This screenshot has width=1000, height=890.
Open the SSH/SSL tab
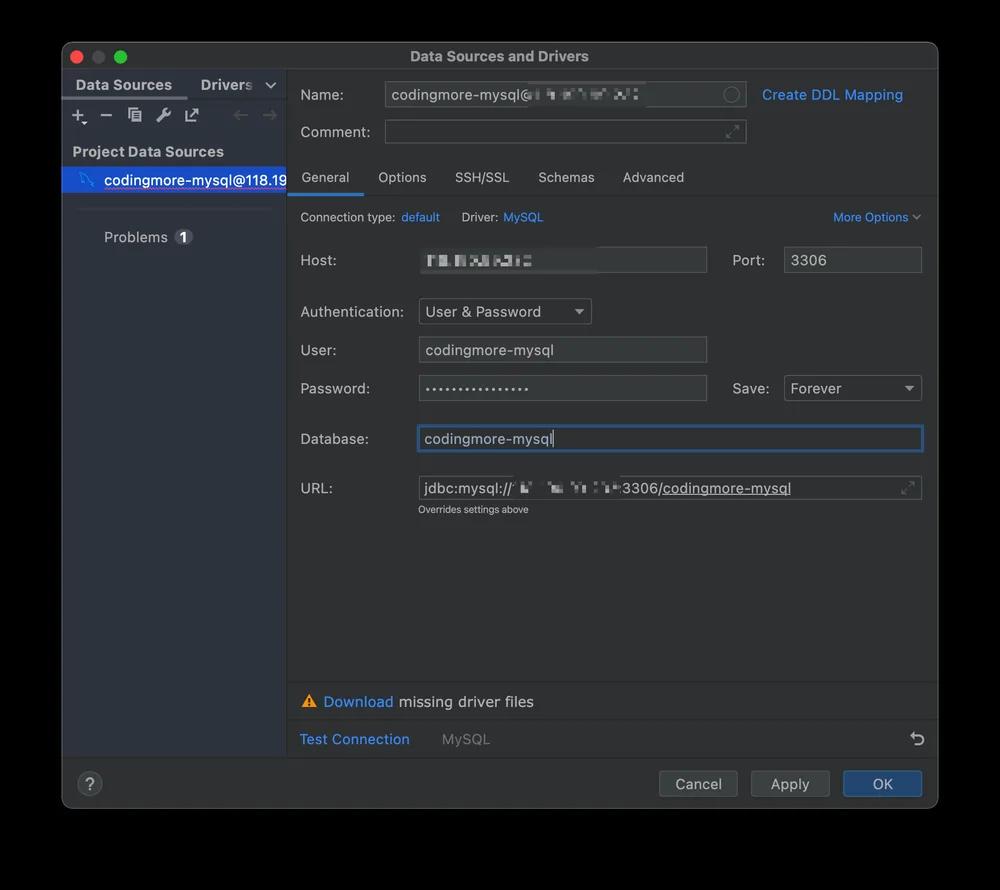click(x=482, y=177)
